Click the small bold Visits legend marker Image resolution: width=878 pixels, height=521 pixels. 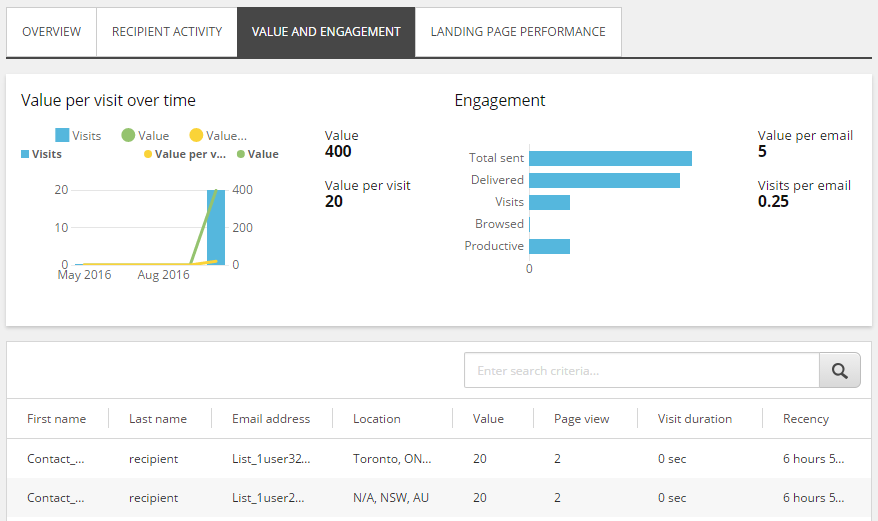25,154
